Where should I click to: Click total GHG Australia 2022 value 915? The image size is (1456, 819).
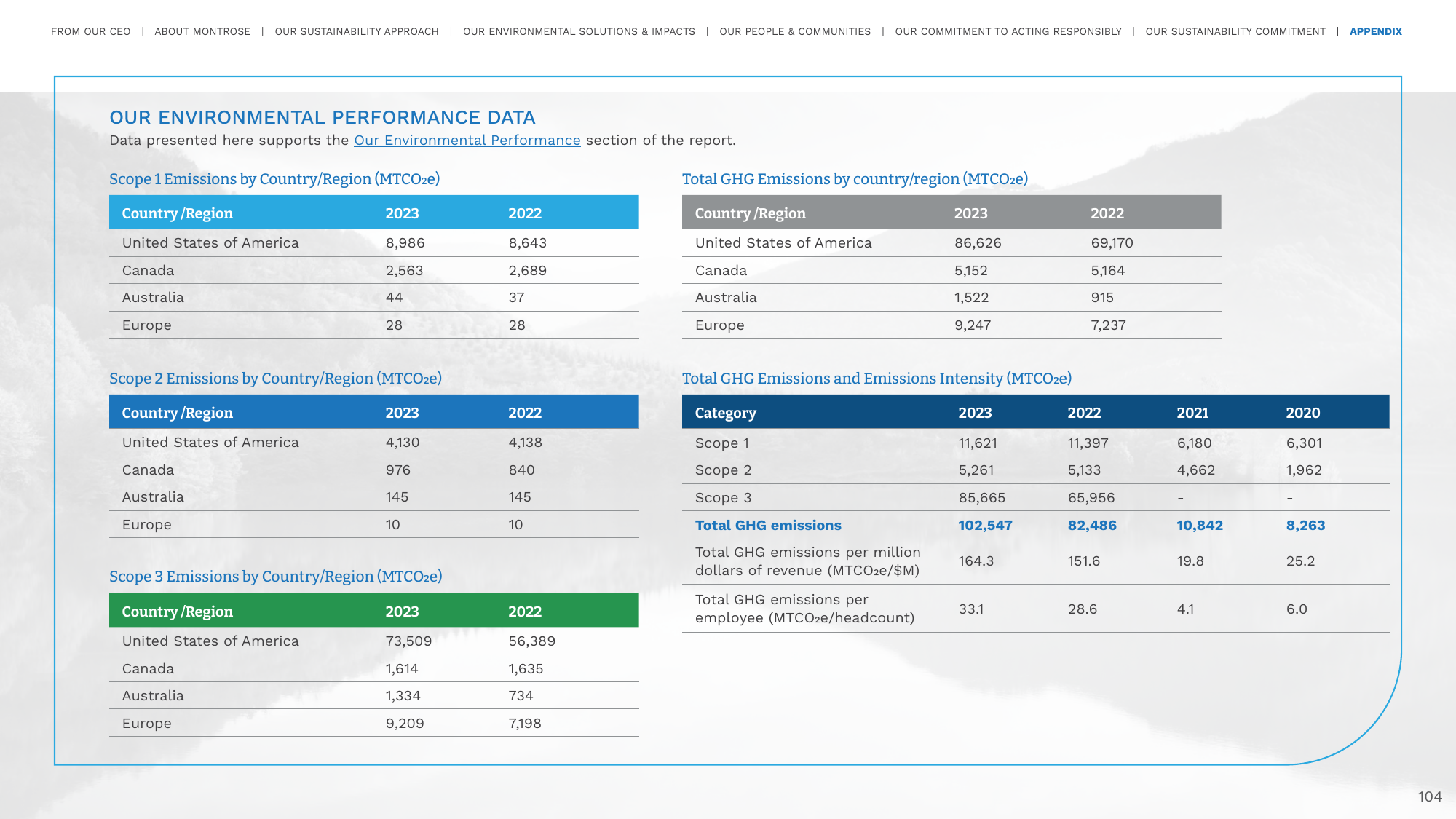pyautogui.click(x=1102, y=298)
